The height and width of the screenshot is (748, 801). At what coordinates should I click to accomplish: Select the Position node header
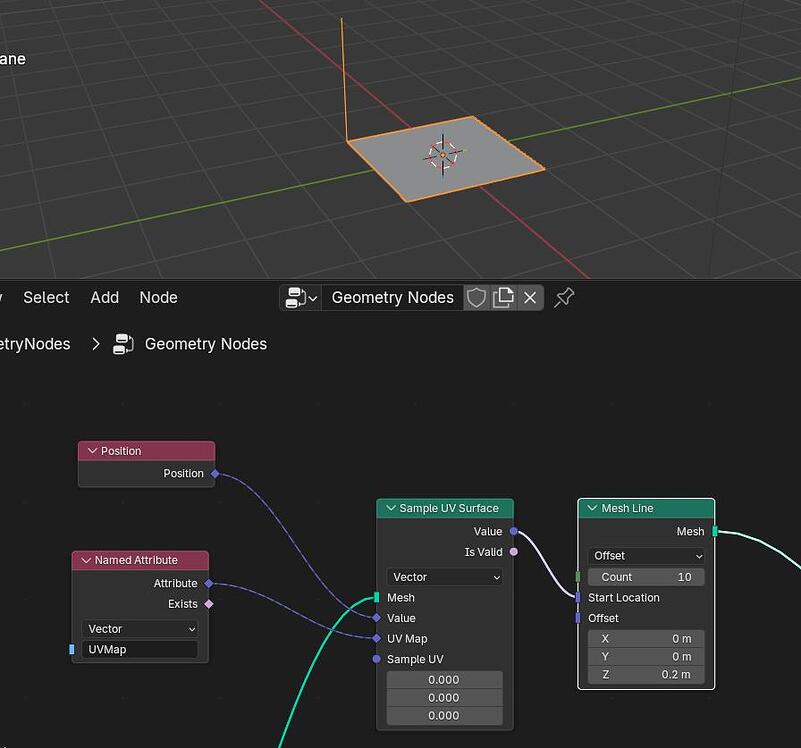pos(147,451)
